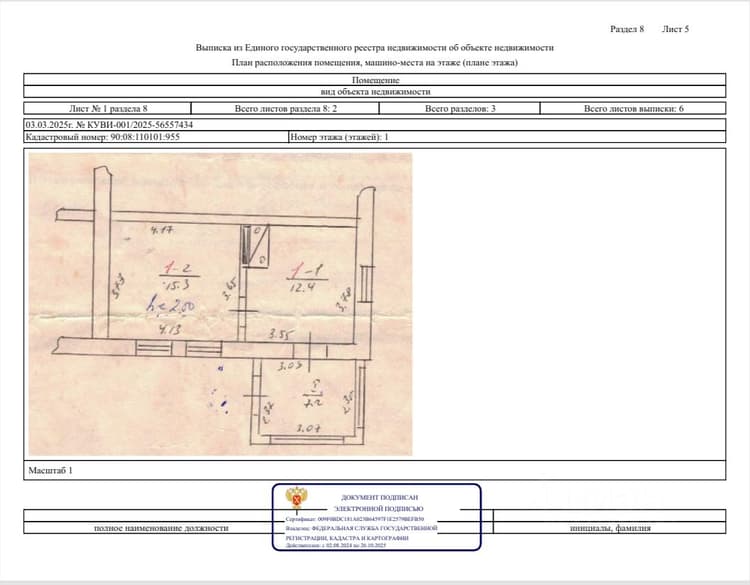Click the Лист № 1 раздела 8 cell
The image size is (750, 585).
[108, 109]
